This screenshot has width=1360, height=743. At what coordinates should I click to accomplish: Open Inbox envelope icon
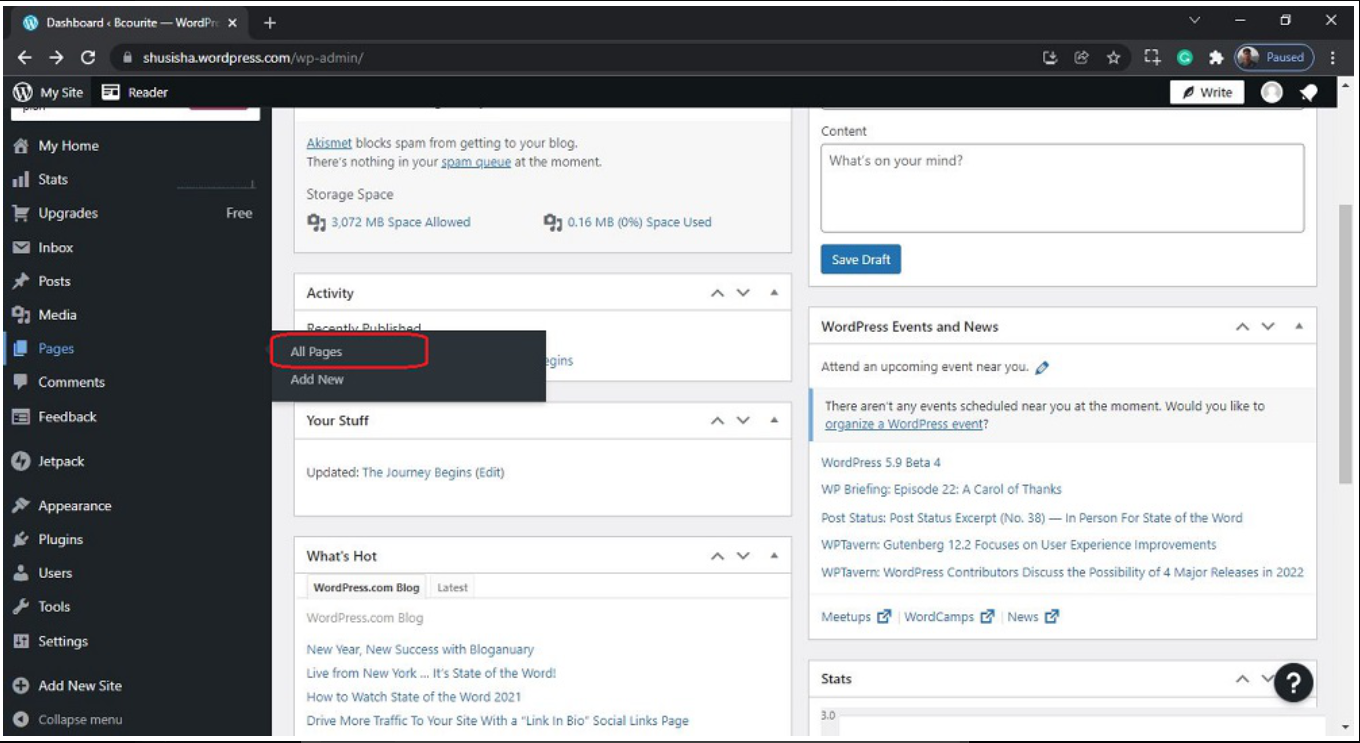(21, 248)
